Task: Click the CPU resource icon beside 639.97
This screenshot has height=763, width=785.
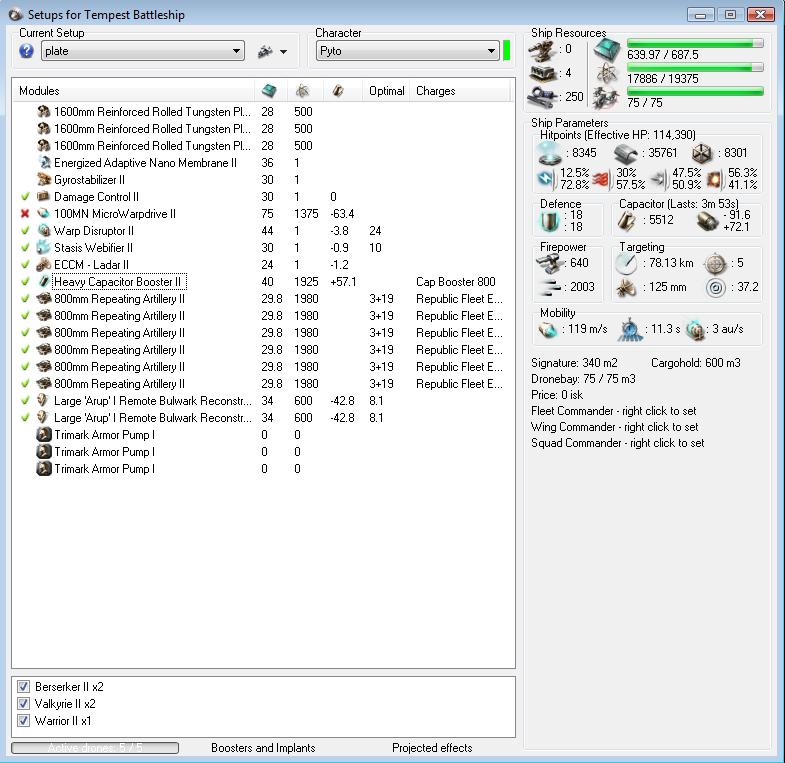Action: [x=607, y=50]
